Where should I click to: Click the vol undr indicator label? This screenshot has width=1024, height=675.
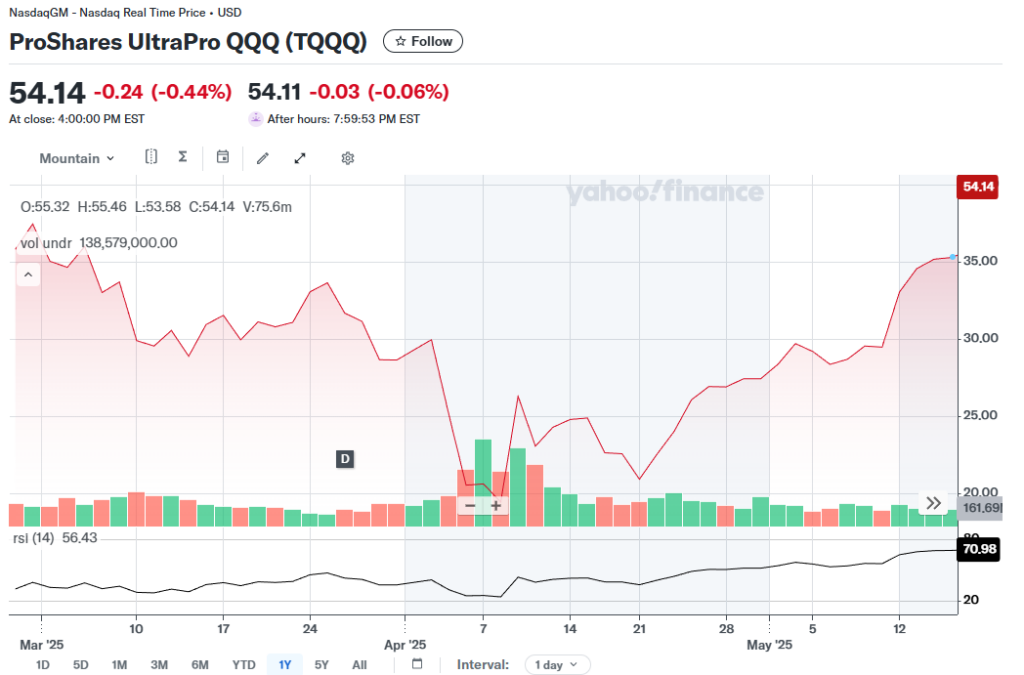tap(44, 242)
